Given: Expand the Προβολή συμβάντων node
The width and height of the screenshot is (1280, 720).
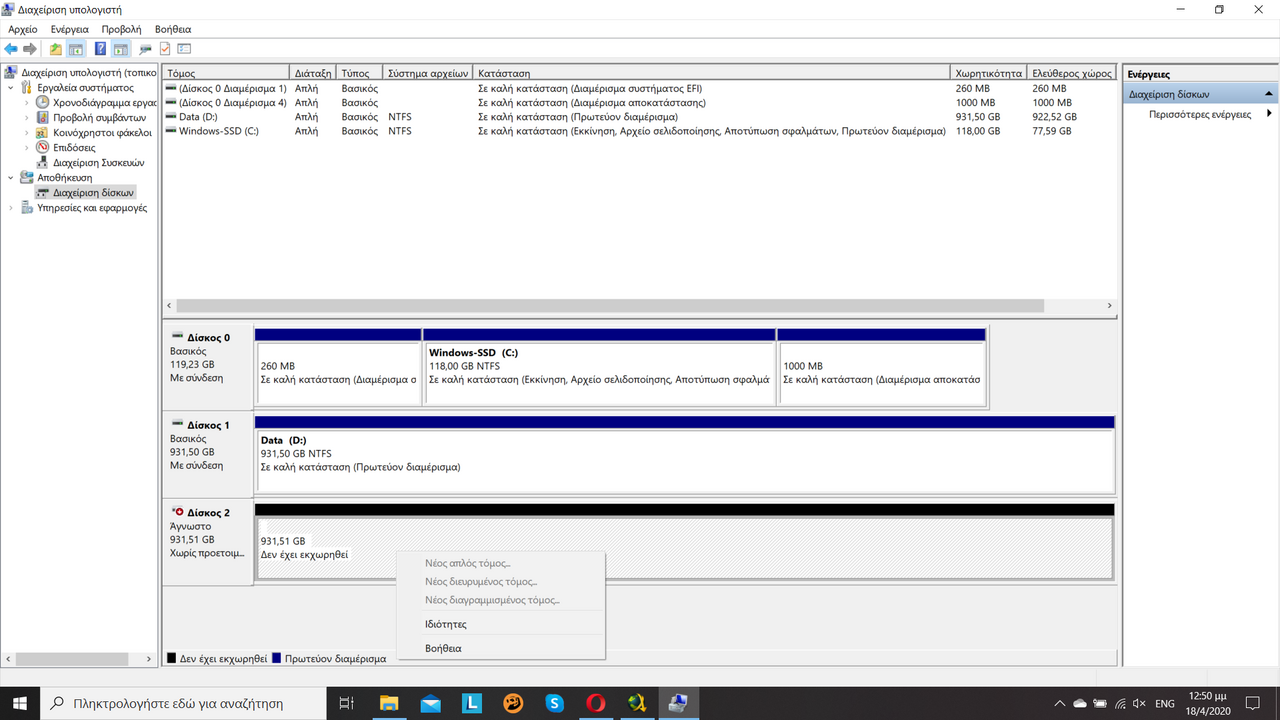Looking at the screenshot, I should (x=27, y=118).
